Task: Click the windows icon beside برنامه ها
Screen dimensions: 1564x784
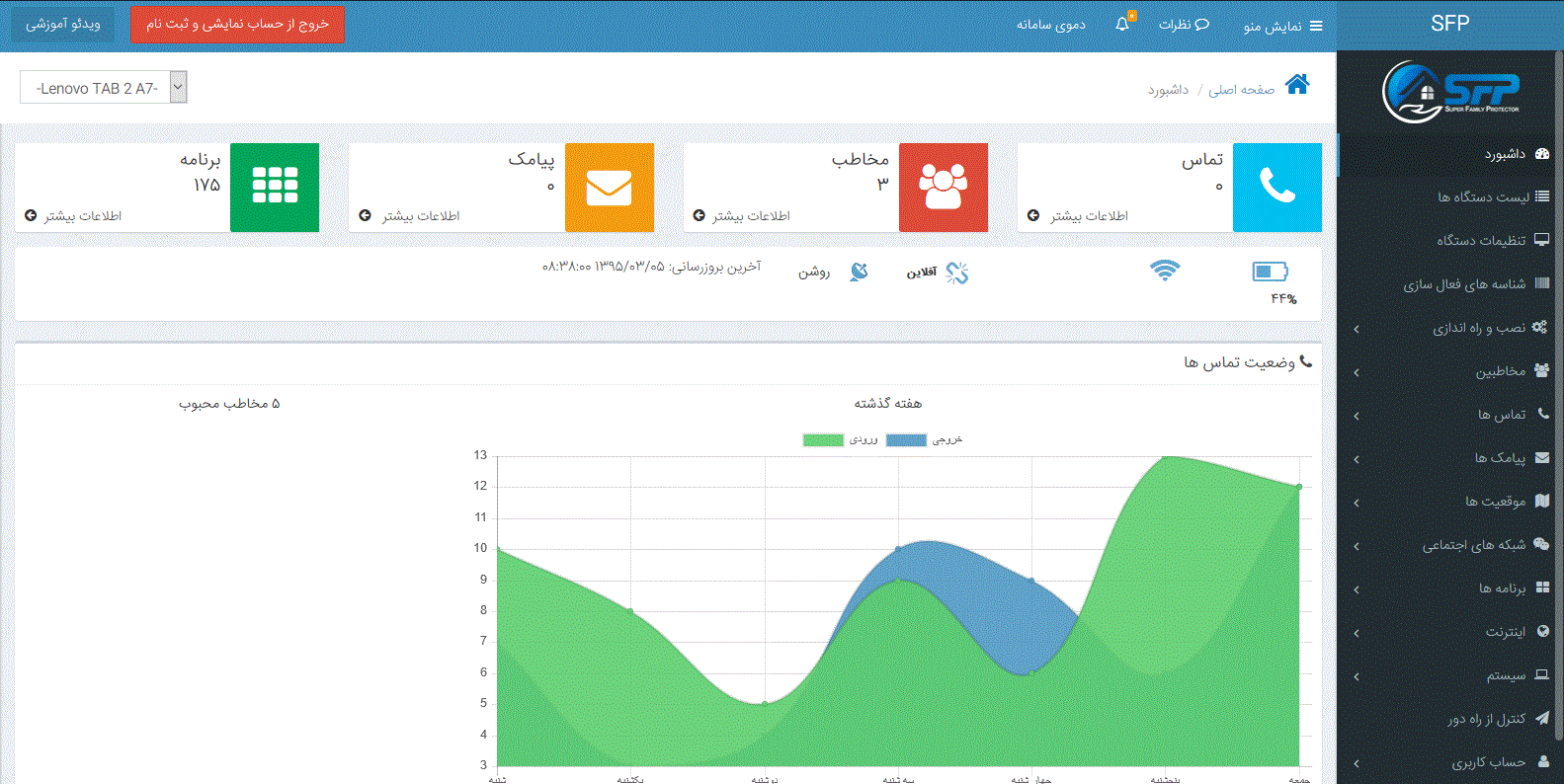Action: pyautogui.click(x=1542, y=588)
